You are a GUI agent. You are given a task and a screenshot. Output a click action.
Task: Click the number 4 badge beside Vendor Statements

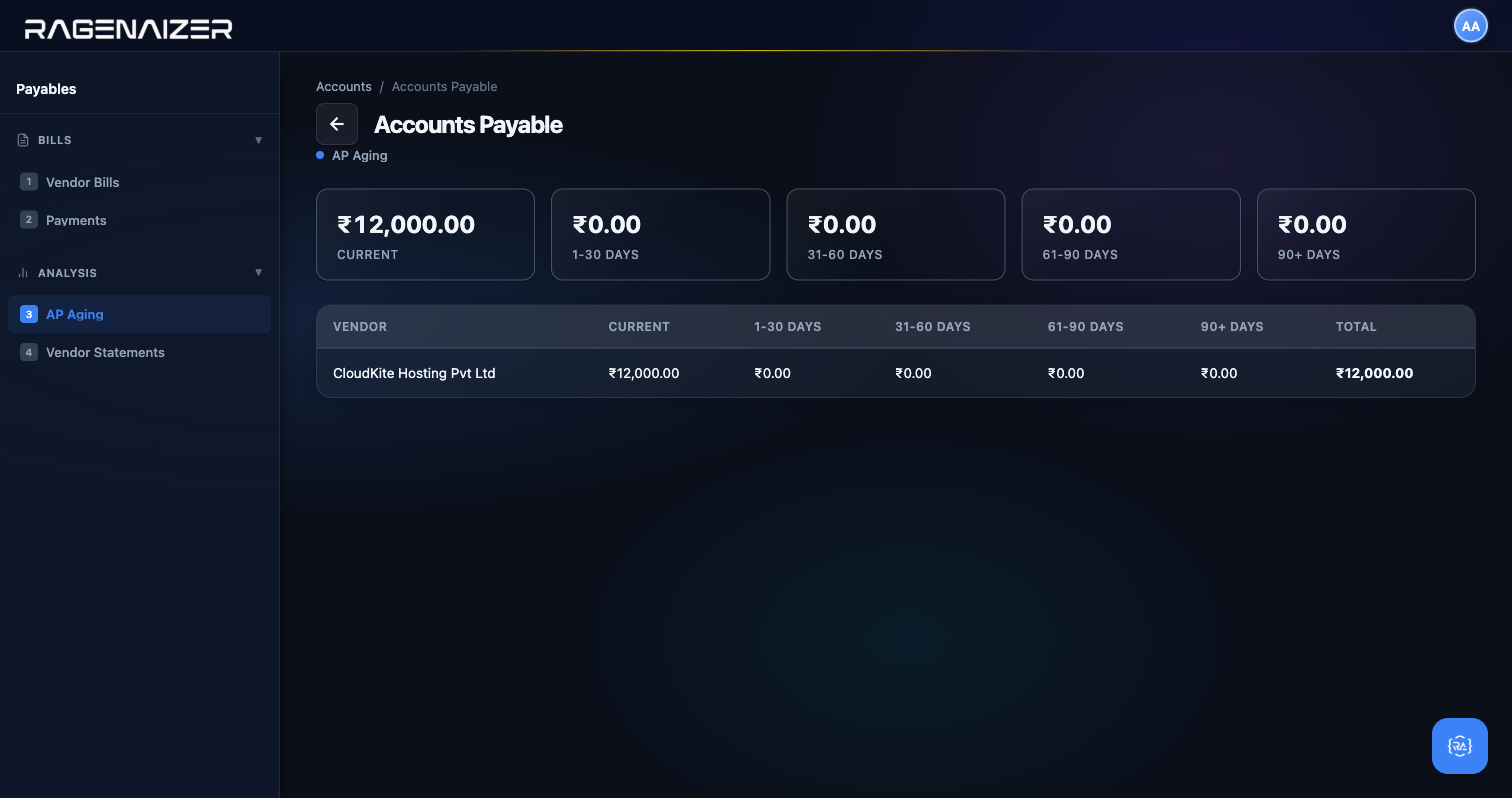(29, 352)
